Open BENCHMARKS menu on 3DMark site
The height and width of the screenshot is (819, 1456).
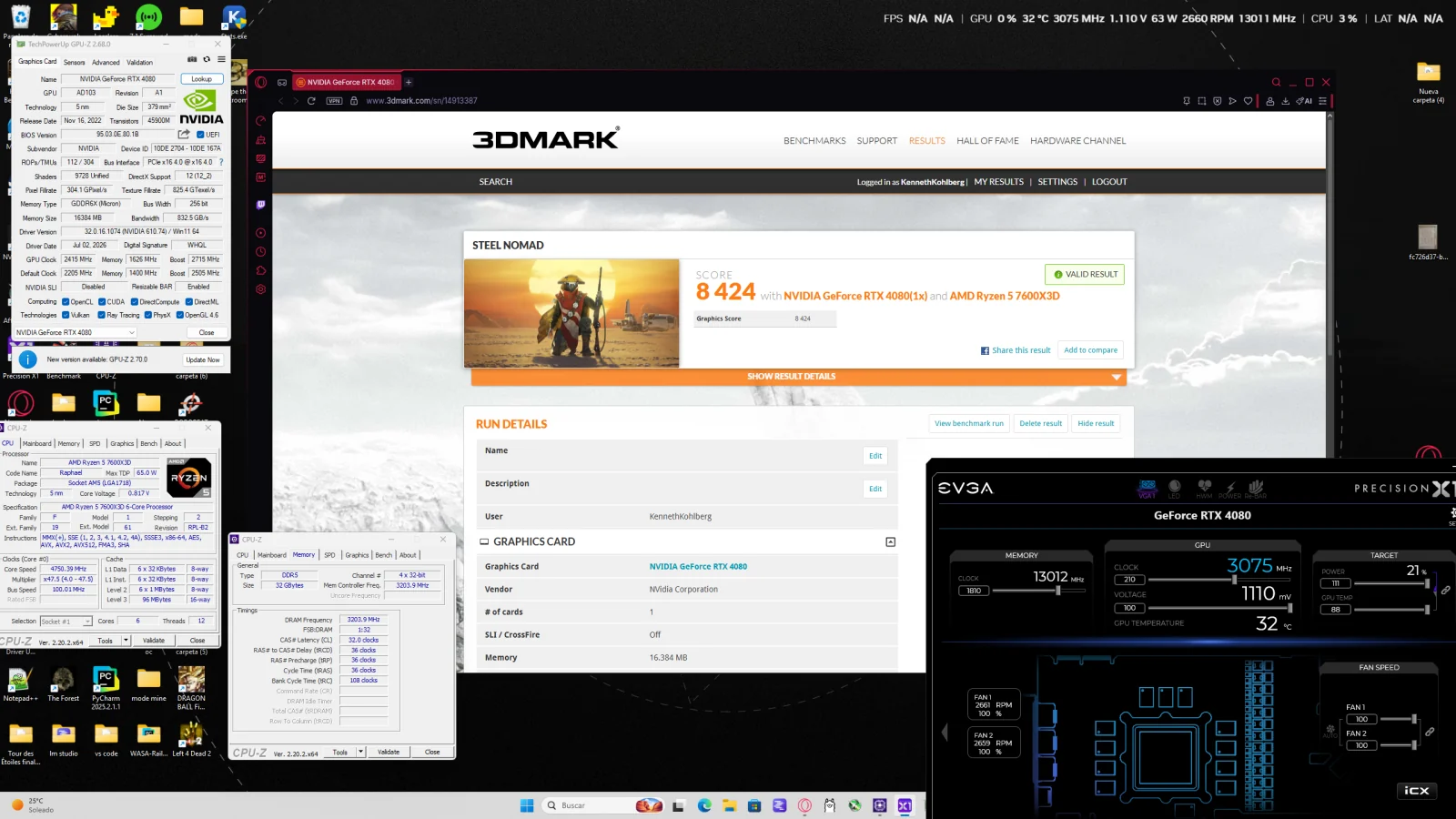click(x=814, y=141)
